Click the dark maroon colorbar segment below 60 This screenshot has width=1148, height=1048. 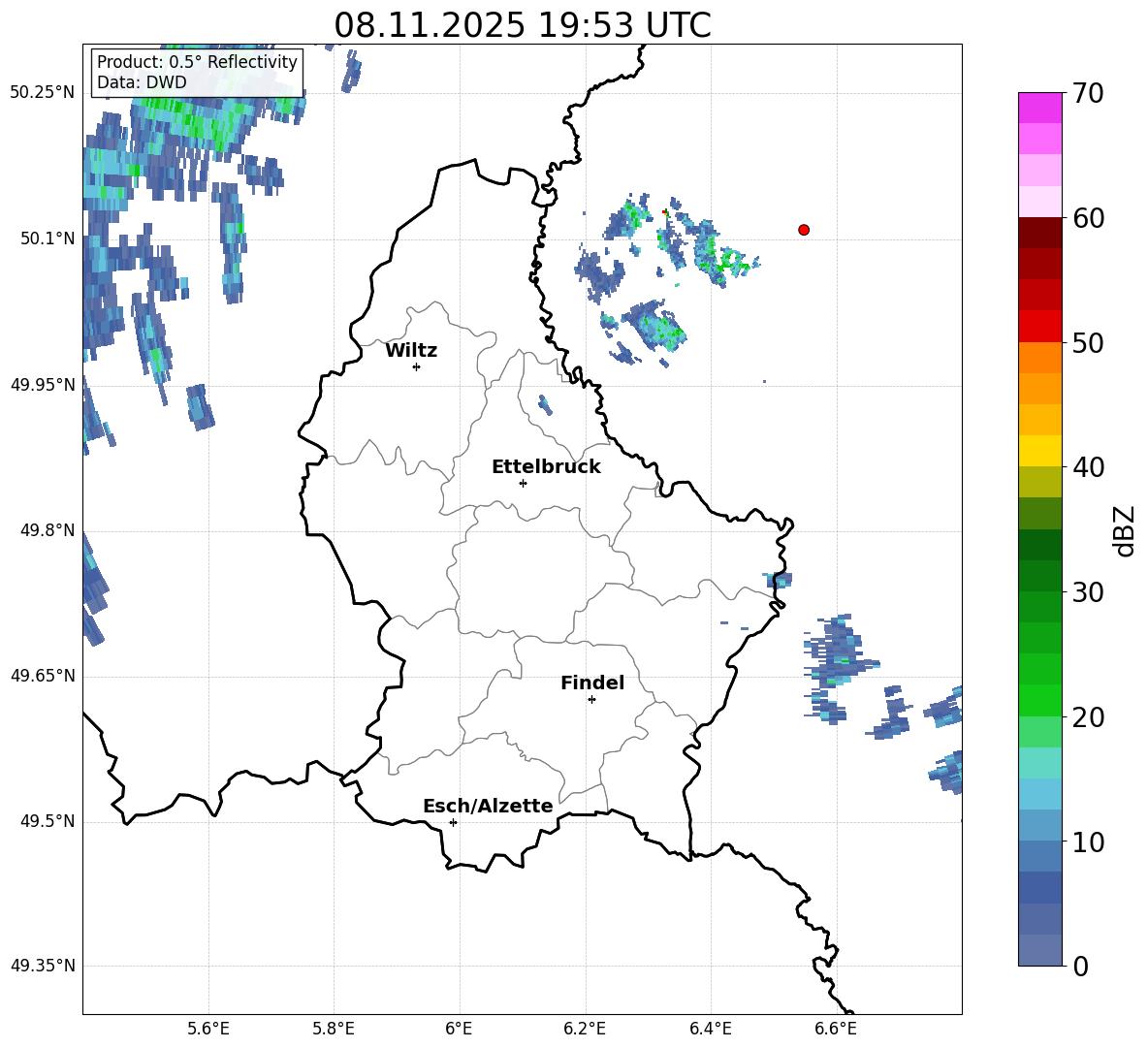(1039, 233)
